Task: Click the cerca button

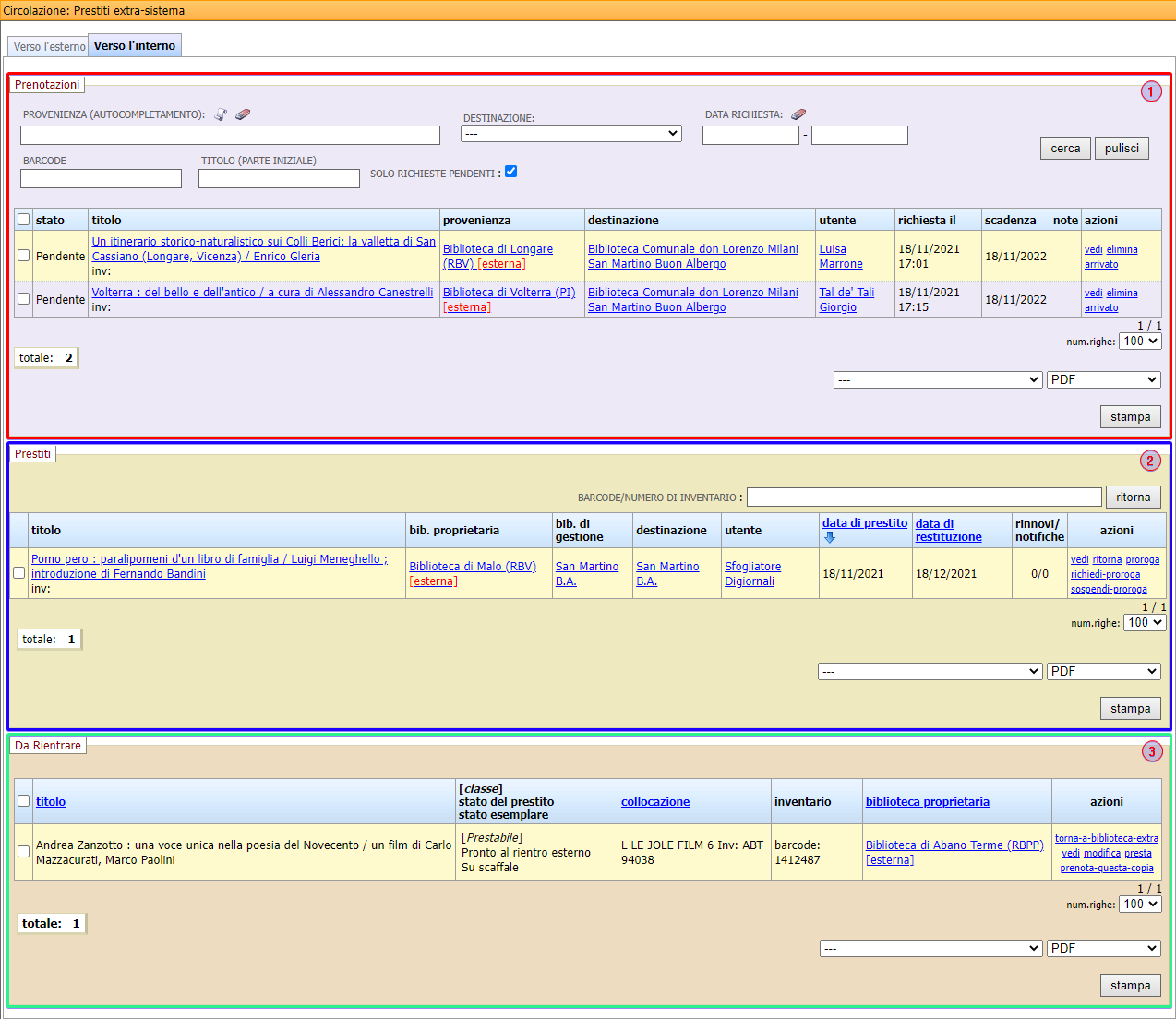Action: tap(1065, 148)
